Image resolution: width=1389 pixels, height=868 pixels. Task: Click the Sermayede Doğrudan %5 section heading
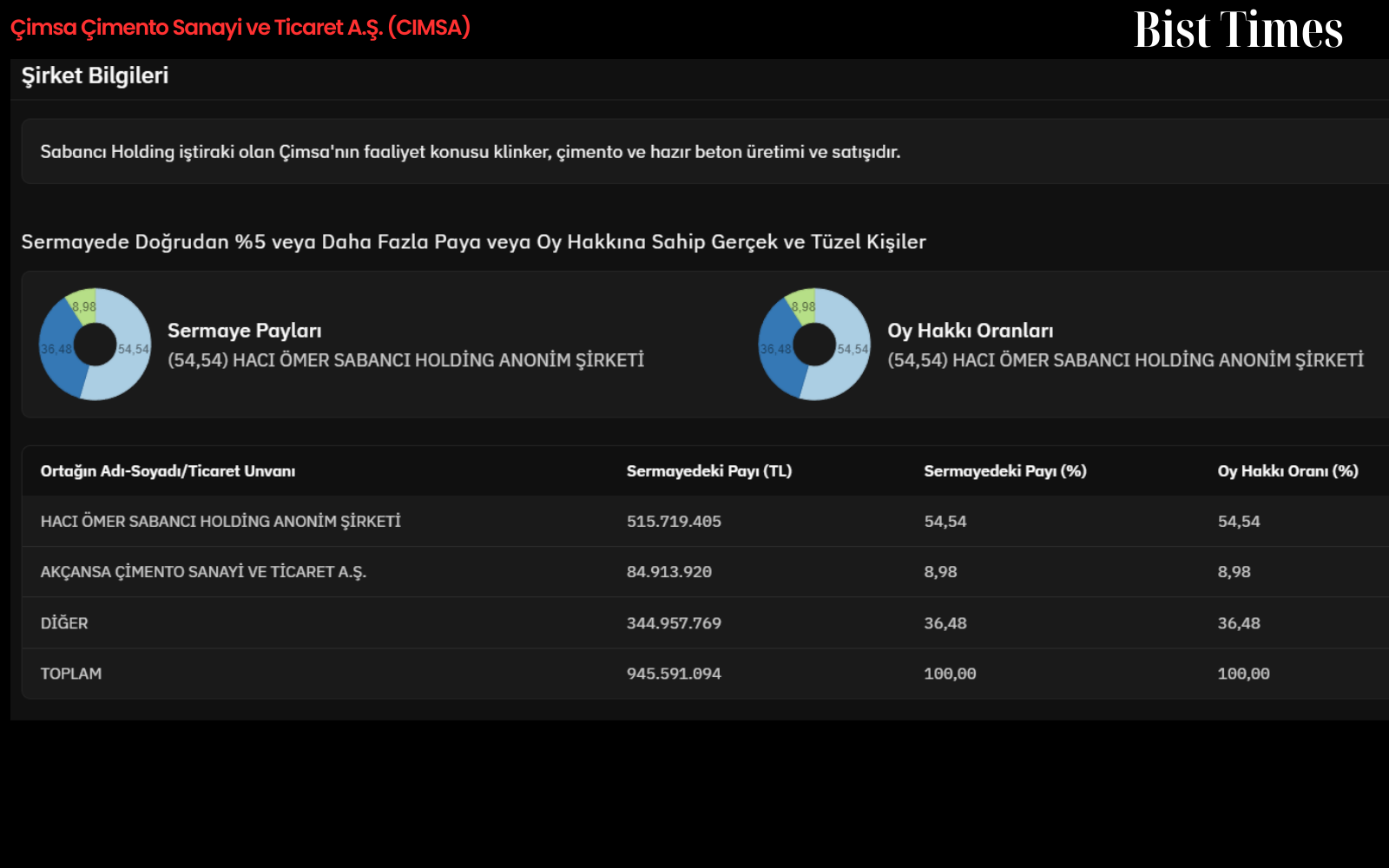(x=474, y=242)
